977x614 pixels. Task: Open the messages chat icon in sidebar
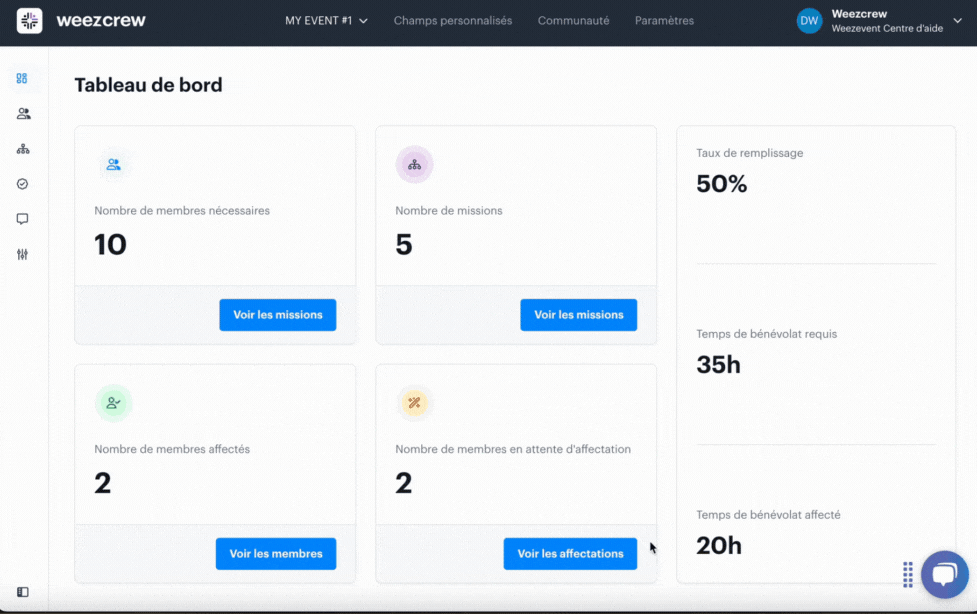[x=22, y=219]
